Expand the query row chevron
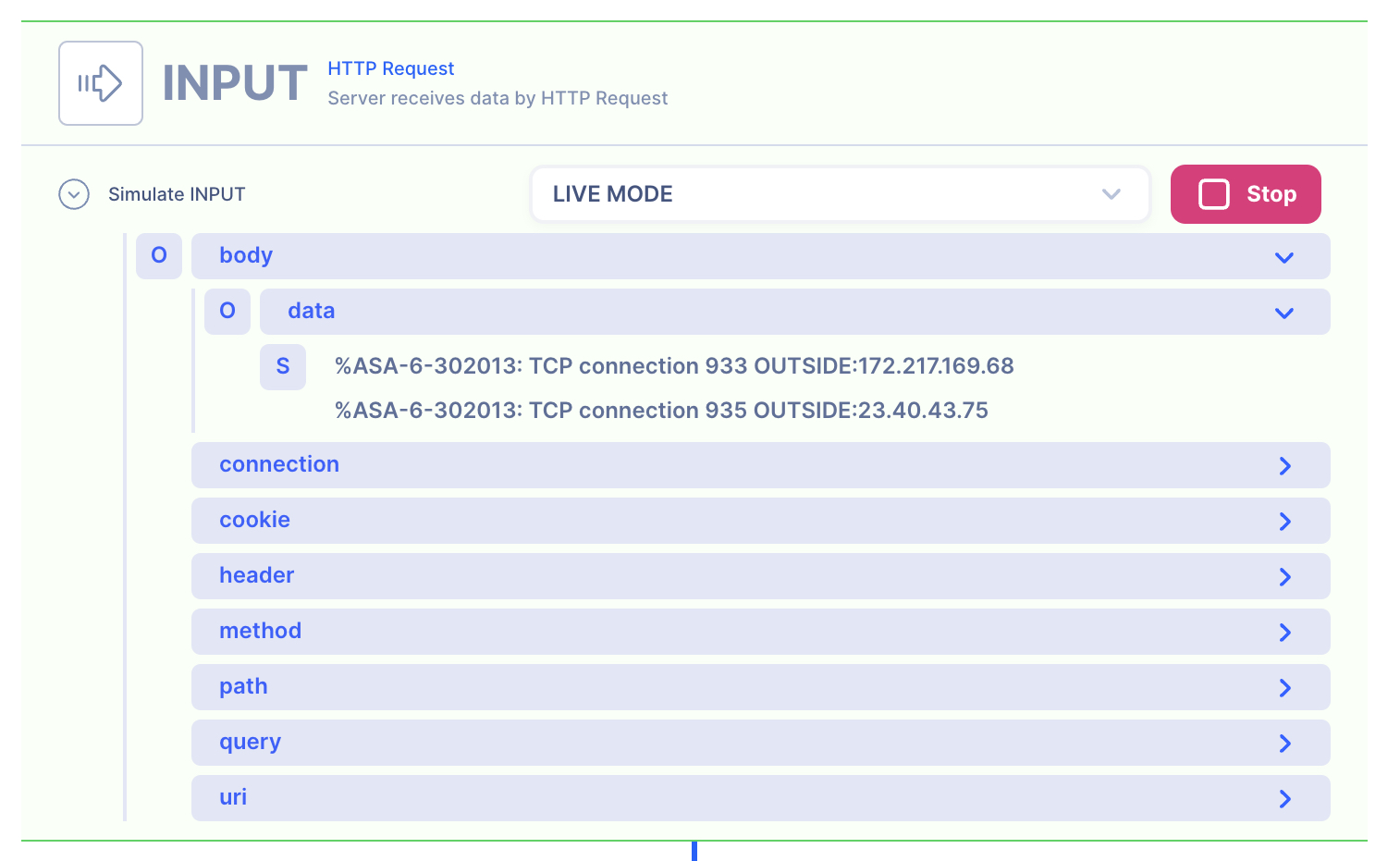This screenshot has width=1400, height=861. (x=1284, y=743)
